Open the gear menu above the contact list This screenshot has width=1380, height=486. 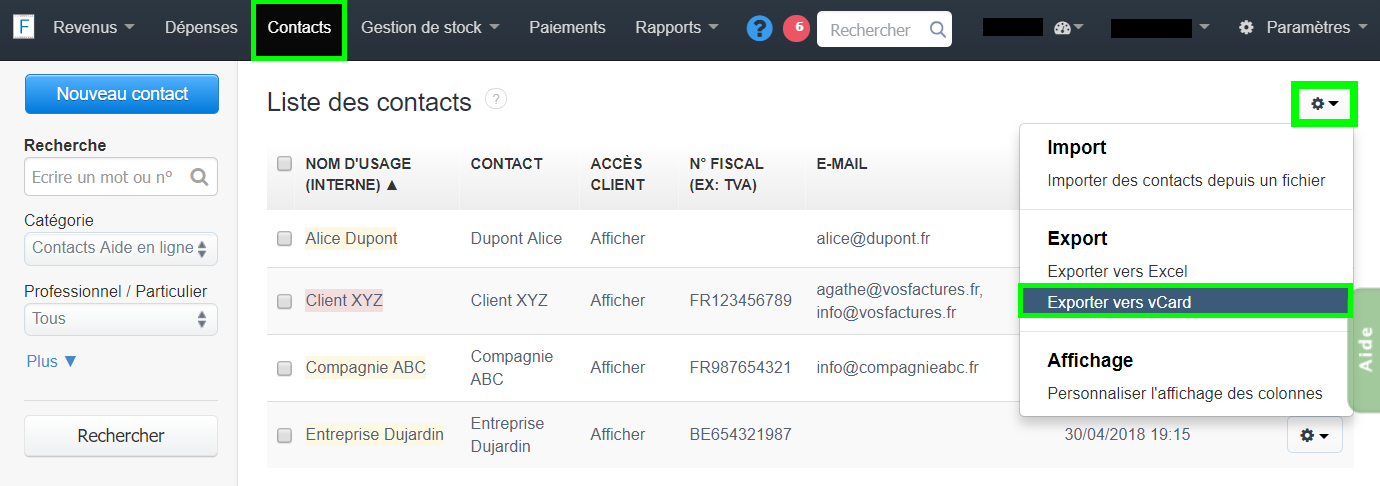(x=1325, y=103)
